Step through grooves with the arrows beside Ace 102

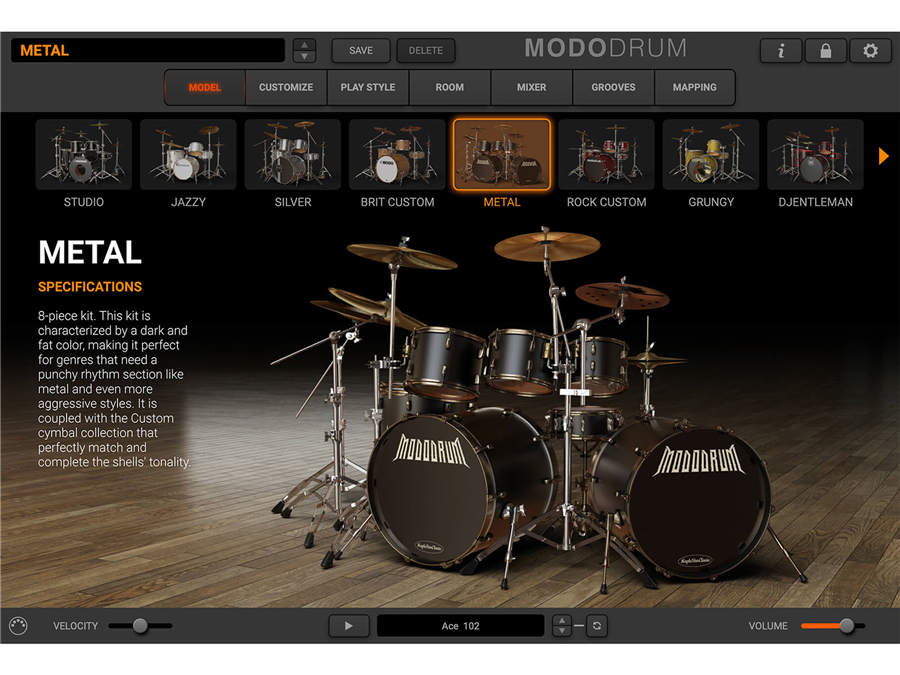[x=562, y=626]
